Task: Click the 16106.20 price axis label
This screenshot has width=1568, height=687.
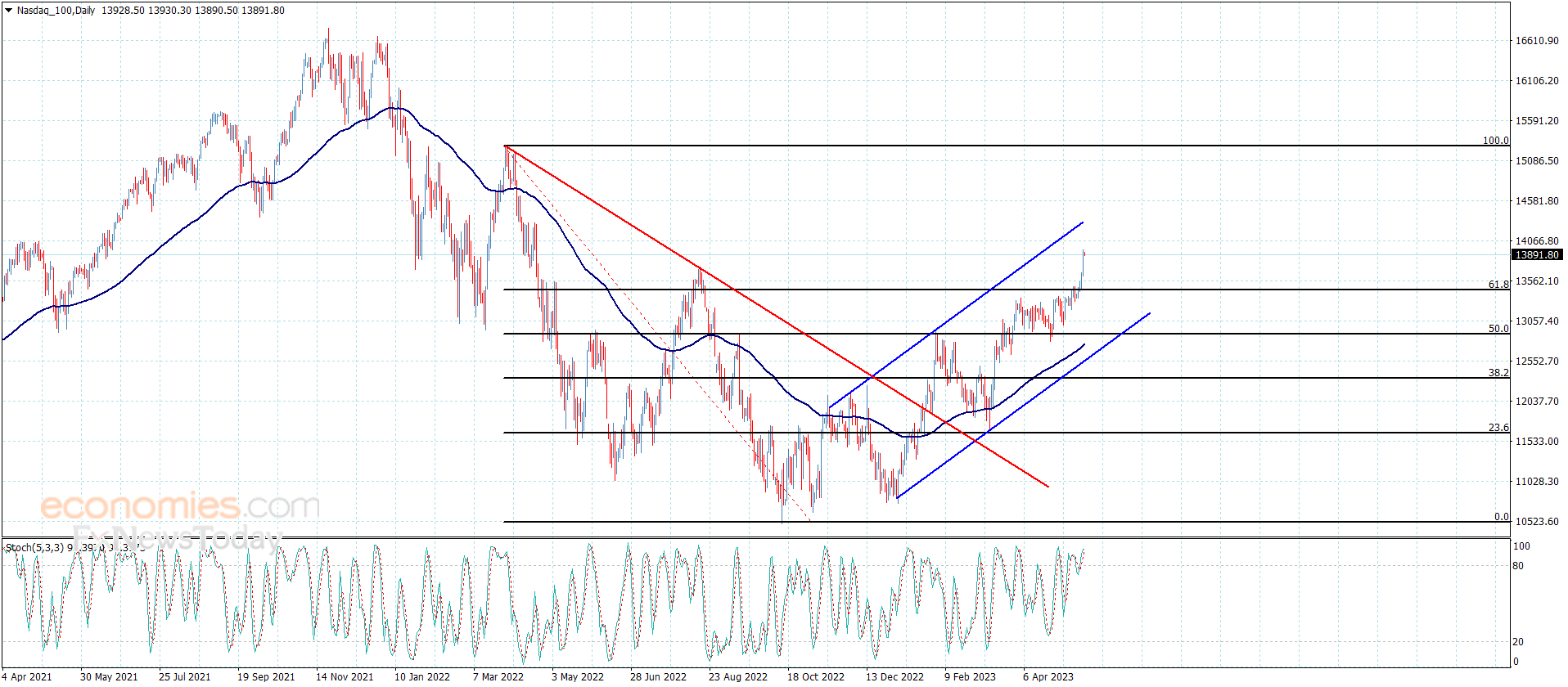Action: pos(1537,81)
